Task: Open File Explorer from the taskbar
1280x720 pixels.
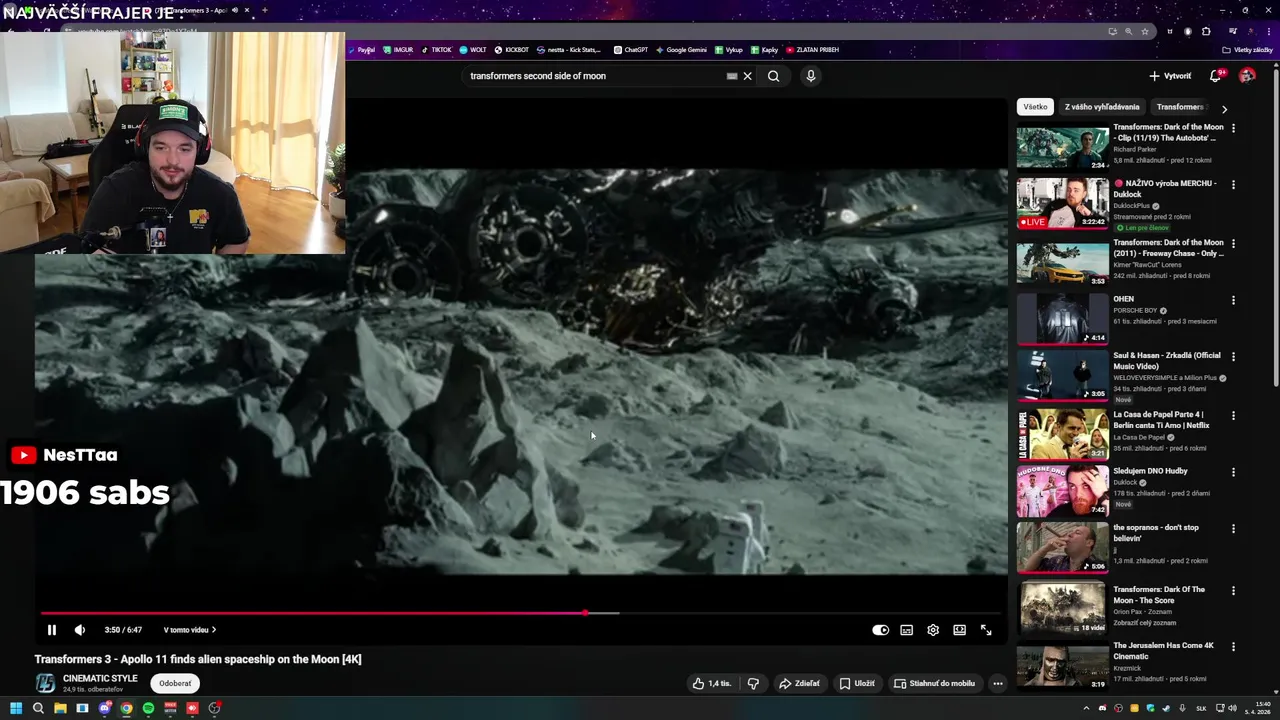Action: 60,708
